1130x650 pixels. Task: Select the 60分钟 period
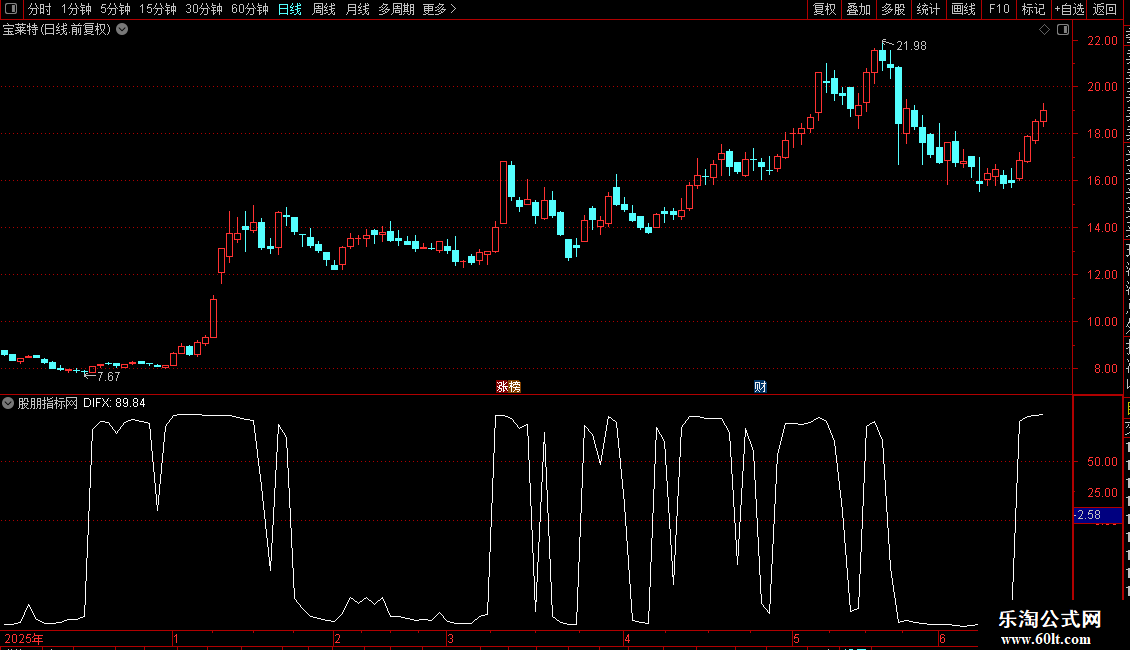[249, 9]
